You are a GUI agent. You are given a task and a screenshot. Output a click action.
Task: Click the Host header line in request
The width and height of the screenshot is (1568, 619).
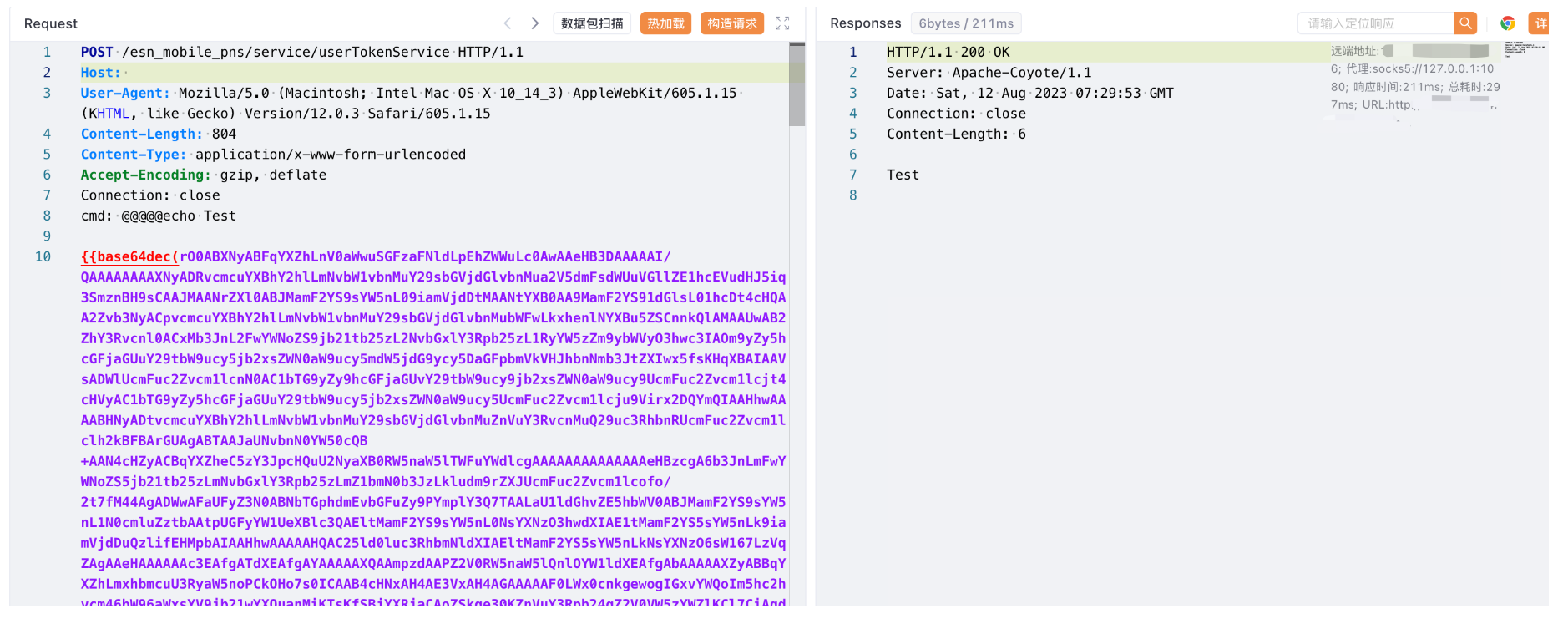click(100, 73)
